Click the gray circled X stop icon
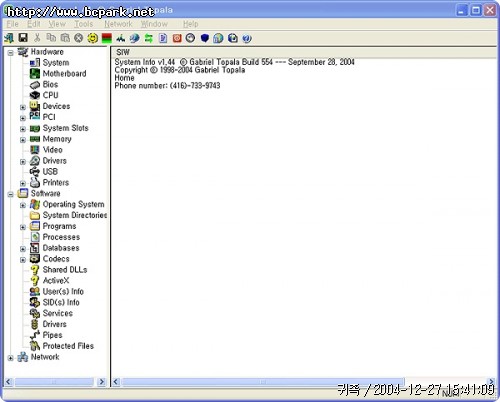Image resolution: width=500 pixels, height=402 pixels. pos(78,38)
